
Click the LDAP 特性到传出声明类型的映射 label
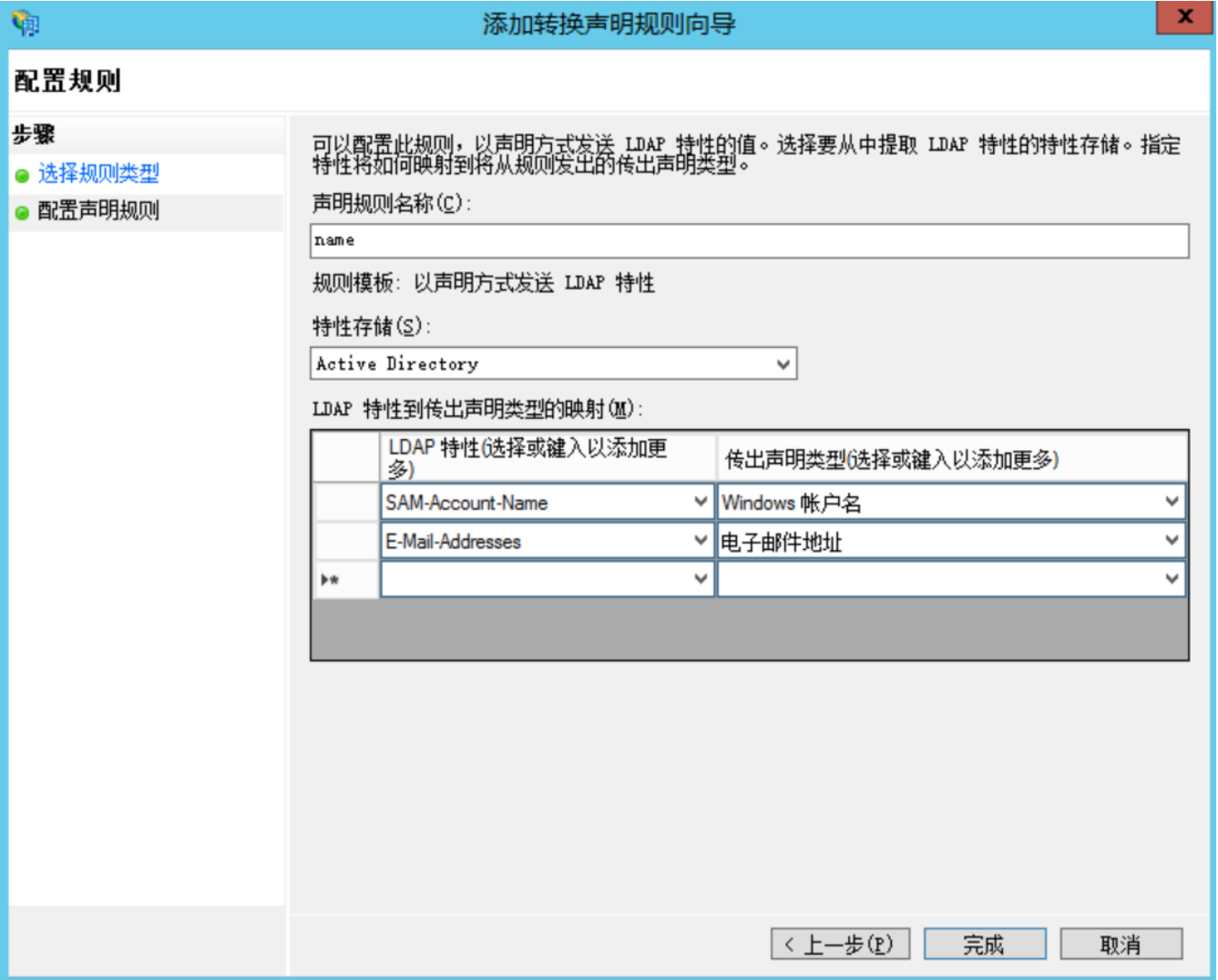[477, 409]
